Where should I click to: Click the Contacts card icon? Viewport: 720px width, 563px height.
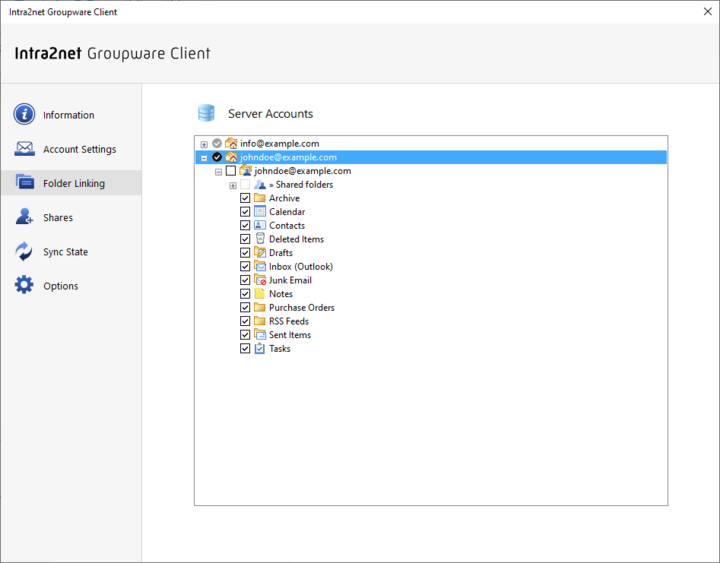point(260,225)
